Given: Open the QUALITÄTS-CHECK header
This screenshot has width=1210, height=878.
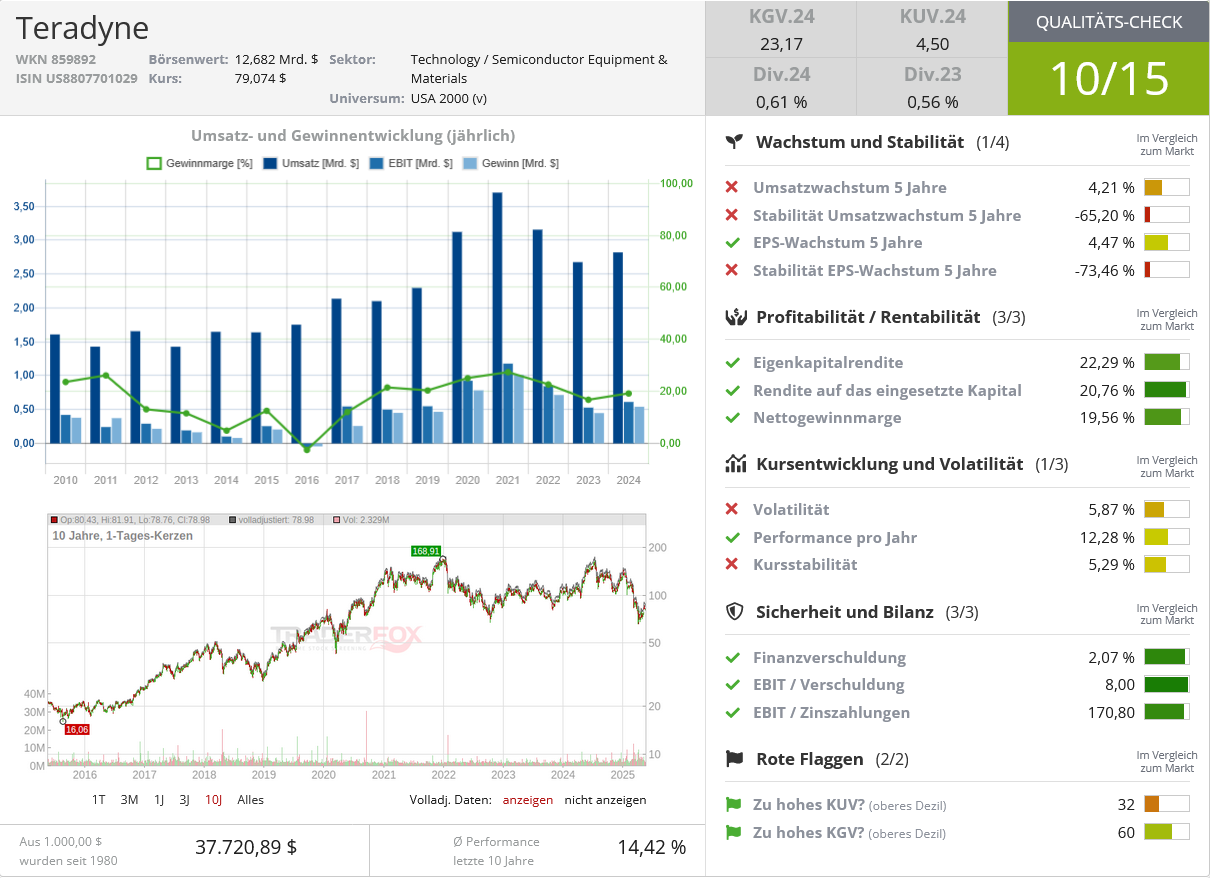Looking at the screenshot, I should coord(1109,22).
